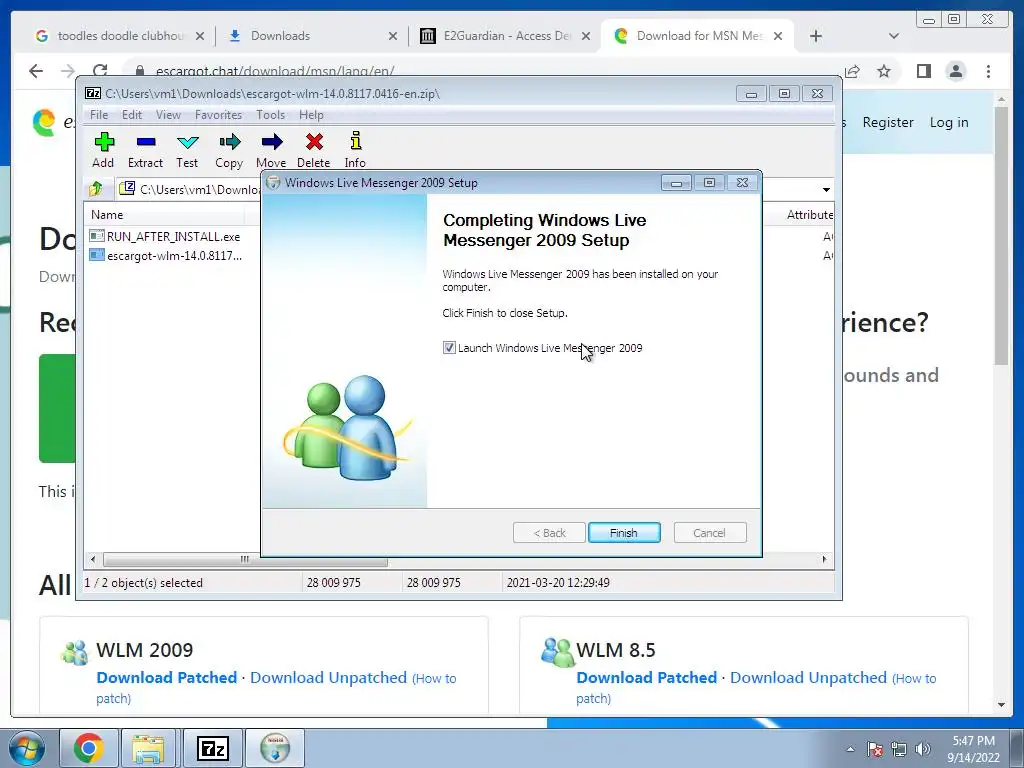Open Chrome three-dot menu
This screenshot has width=1024, height=768.
coord(989,71)
